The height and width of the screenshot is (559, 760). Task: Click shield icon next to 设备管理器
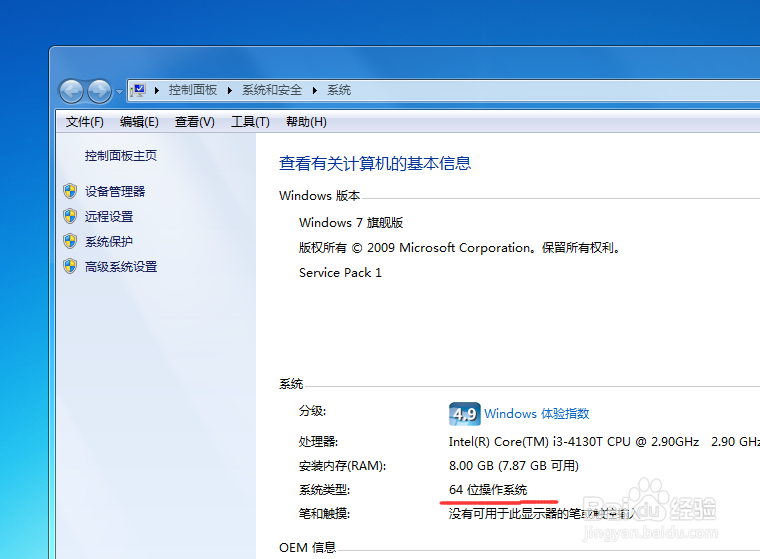[70, 191]
